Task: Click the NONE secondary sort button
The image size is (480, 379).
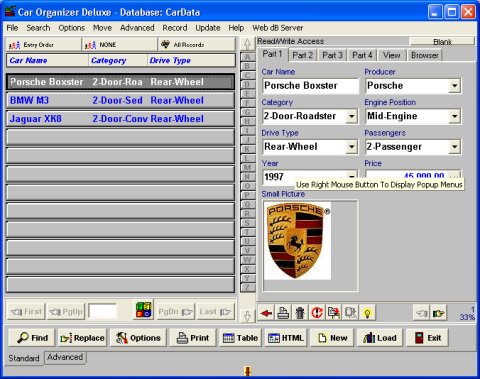Action: (119, 45)
